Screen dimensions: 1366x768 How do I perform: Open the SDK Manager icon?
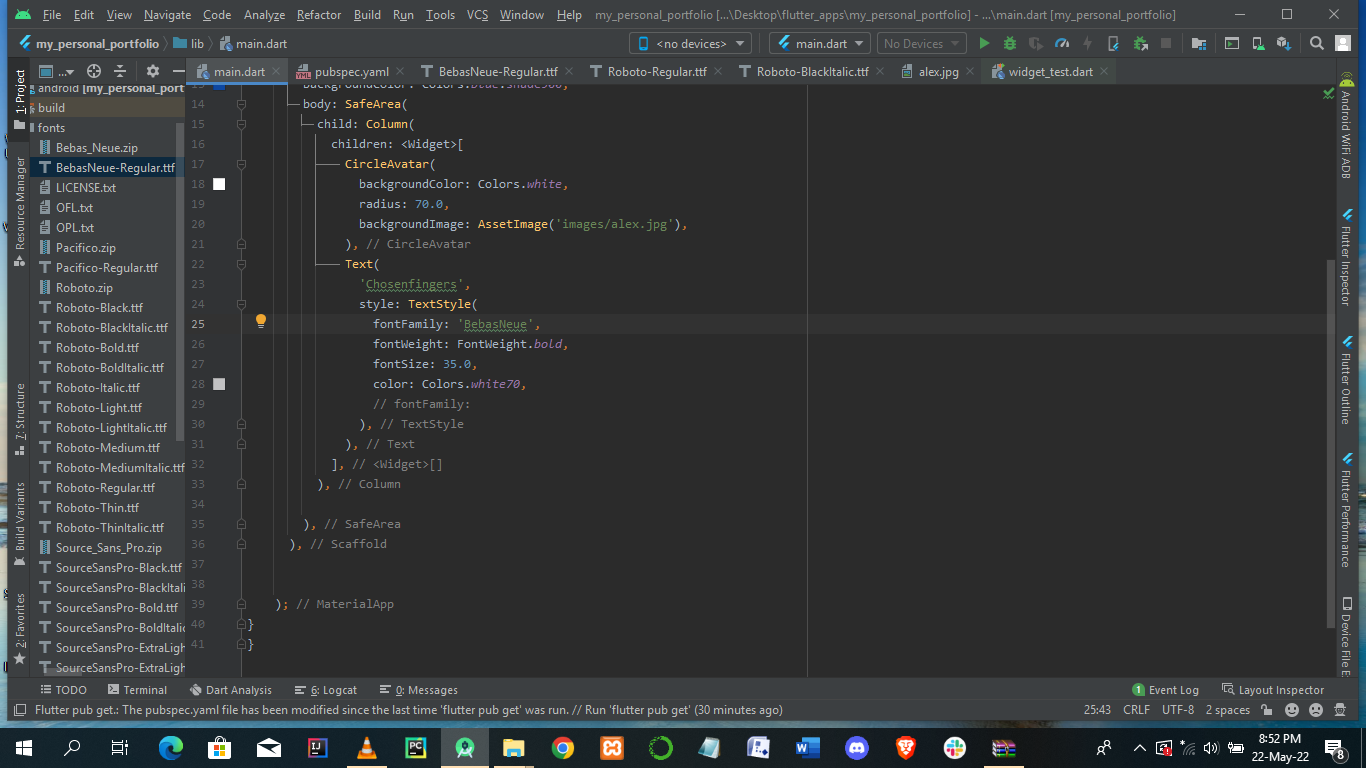[1284, 44]
